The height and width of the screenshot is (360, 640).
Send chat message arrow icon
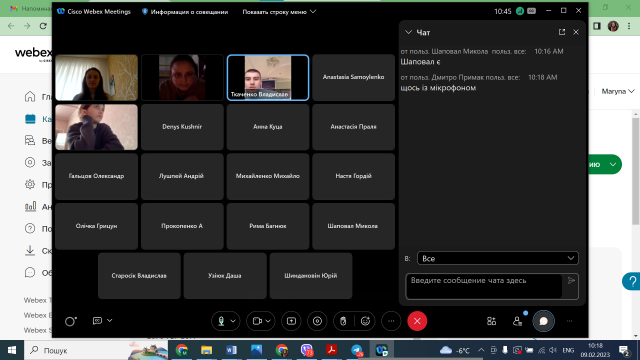pyautogui.click(x=571, y=280)
